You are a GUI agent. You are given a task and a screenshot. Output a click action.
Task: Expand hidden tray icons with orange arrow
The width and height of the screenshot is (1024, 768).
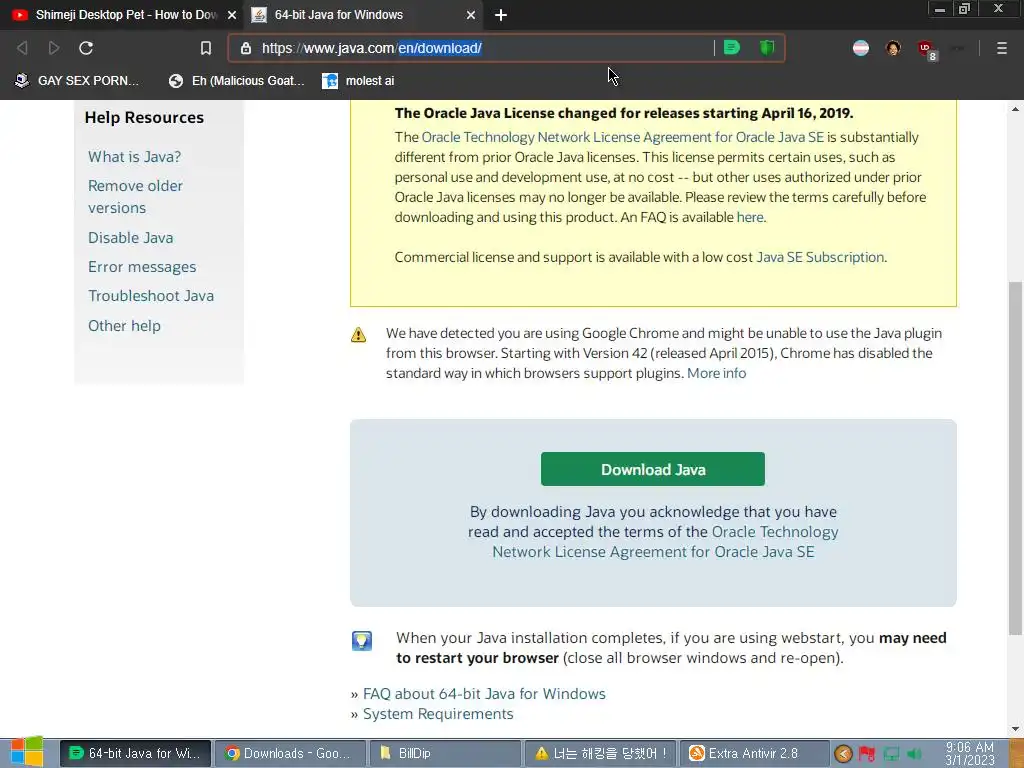pyautogui.click(x=843, y=754)
